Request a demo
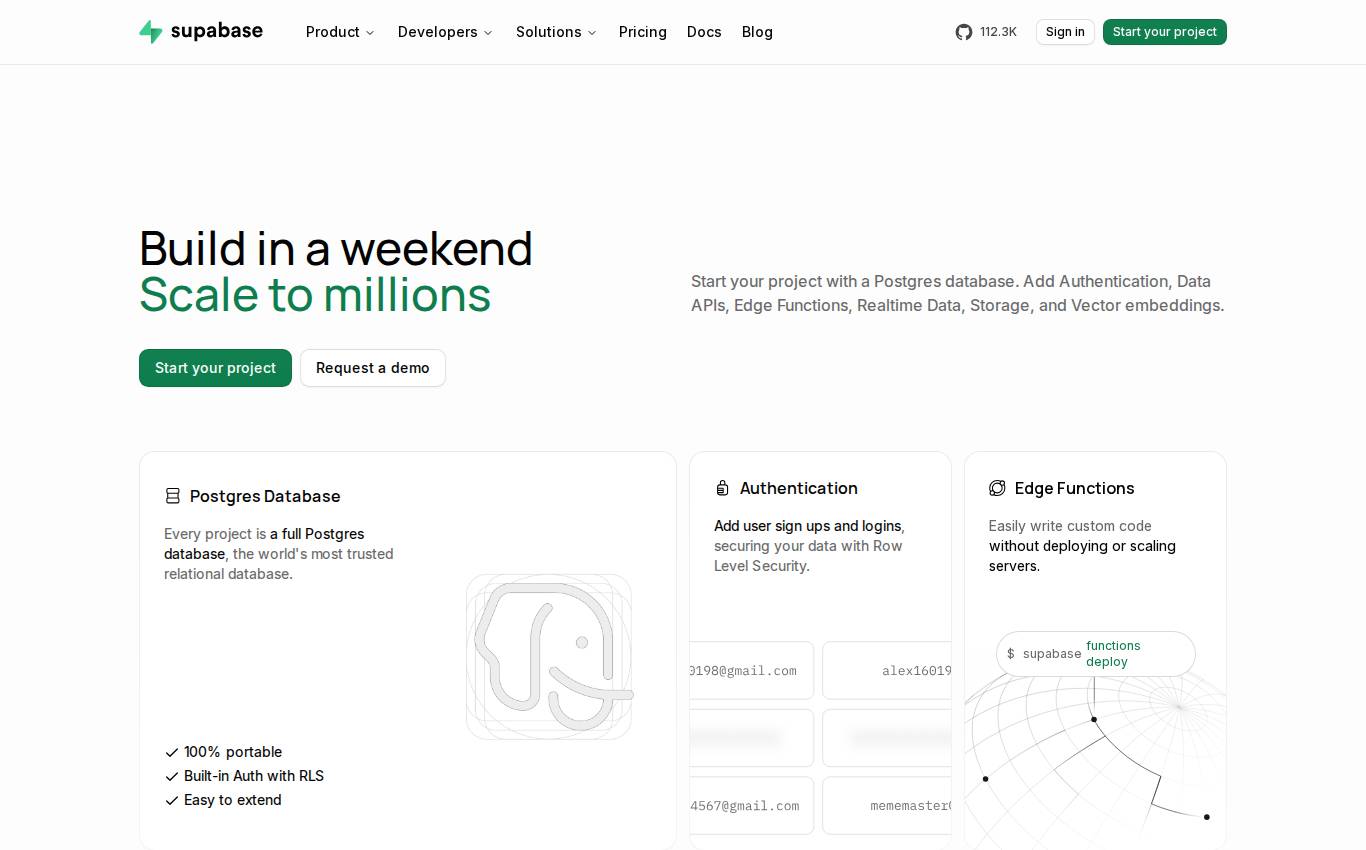Image resolution: width=1366 pixels, height=850 pixels. click(x=373, y=368)
